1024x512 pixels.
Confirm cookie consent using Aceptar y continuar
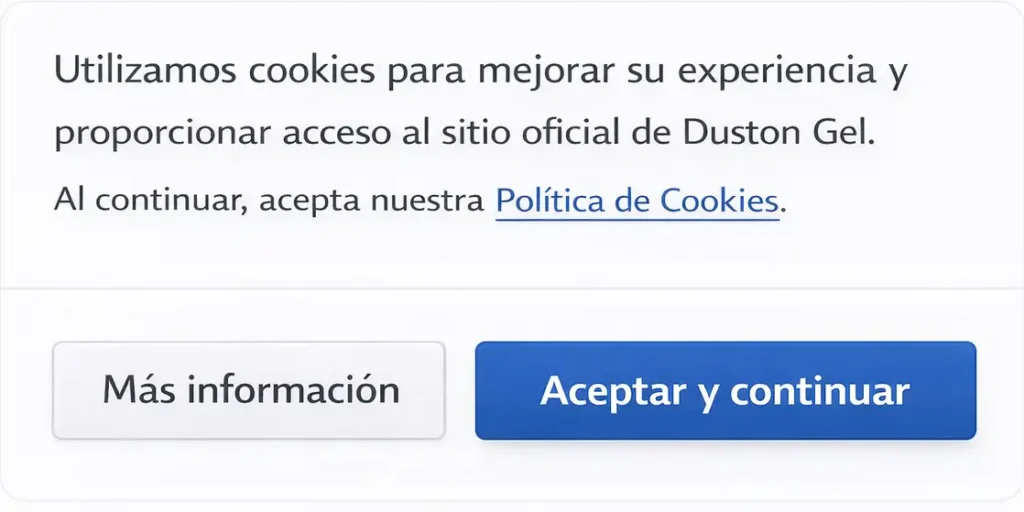(x=726, y=391)
